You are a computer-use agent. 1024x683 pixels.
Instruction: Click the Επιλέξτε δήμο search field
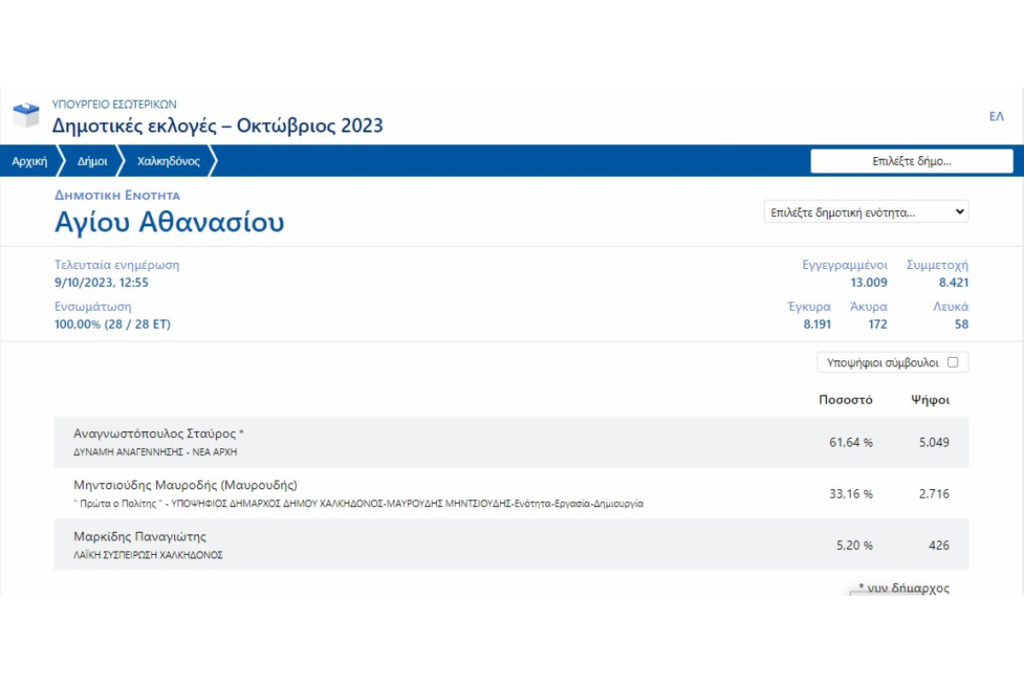pyautogui.click(x=911, y=161)
